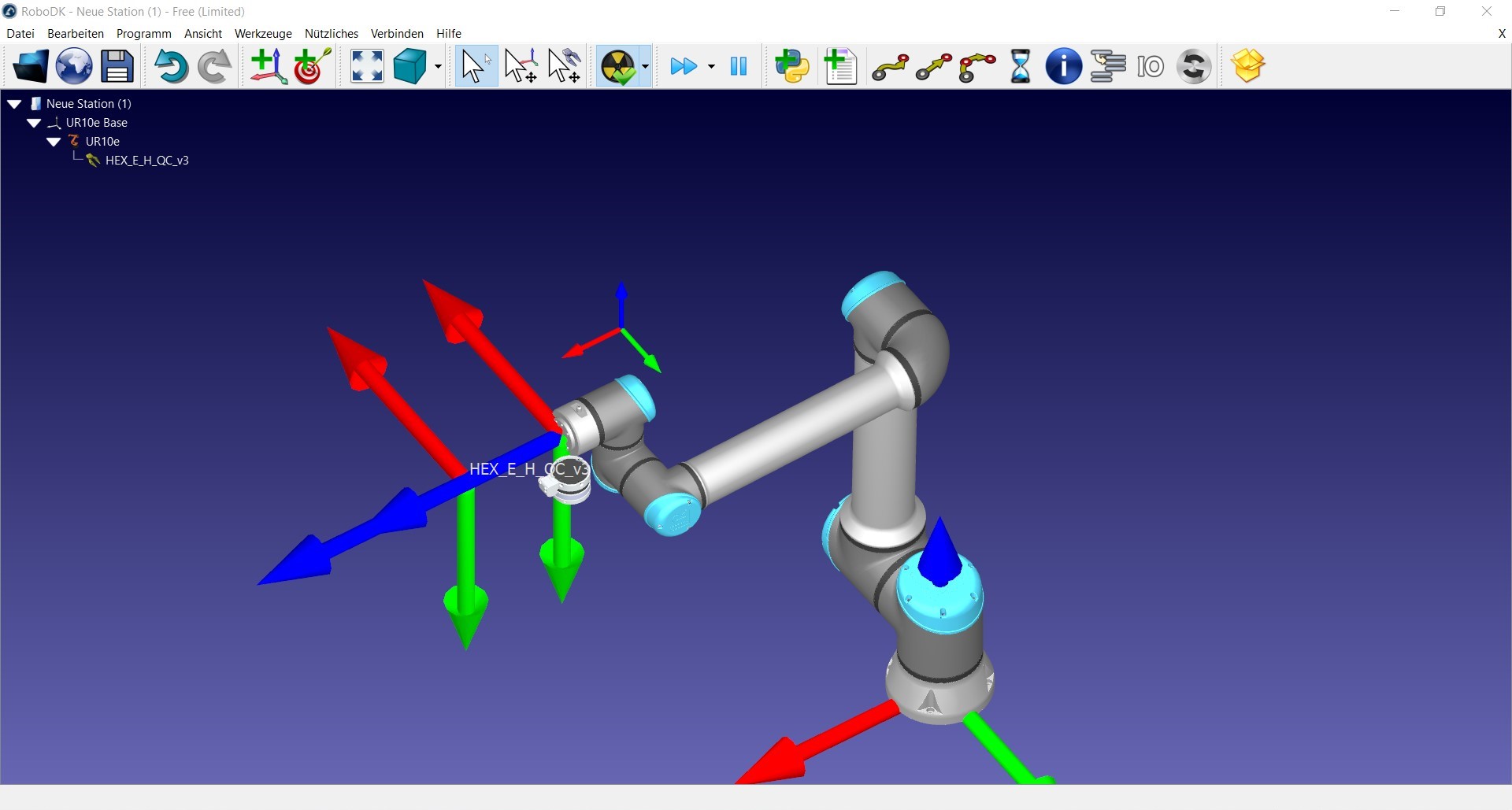Click the Add reference frame icon
This screenshot has width=1512, height=810.
pos(268,66)
